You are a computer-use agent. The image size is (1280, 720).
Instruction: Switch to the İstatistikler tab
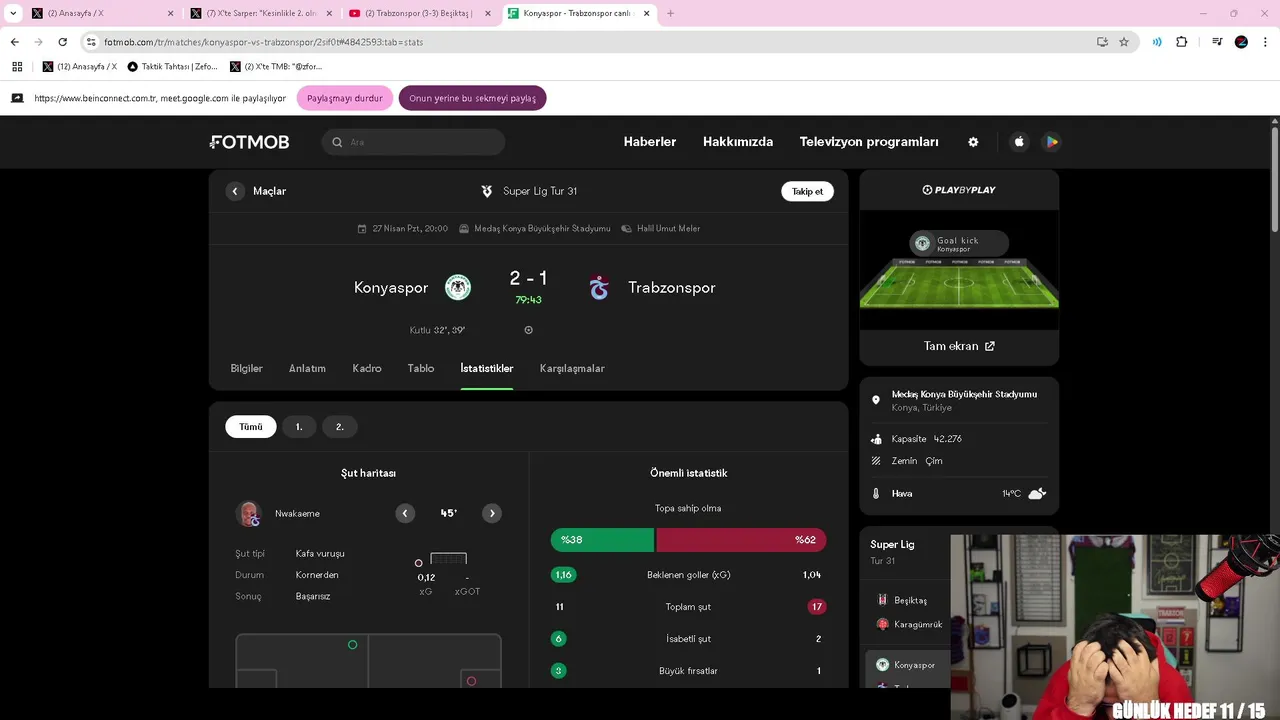487,368
